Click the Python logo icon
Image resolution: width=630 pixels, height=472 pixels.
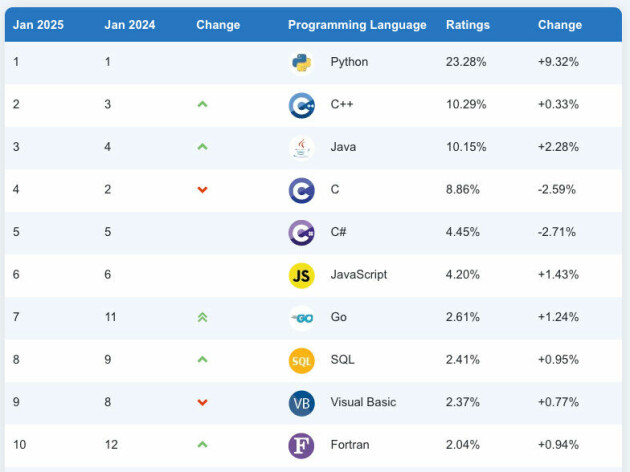[301, 63]
